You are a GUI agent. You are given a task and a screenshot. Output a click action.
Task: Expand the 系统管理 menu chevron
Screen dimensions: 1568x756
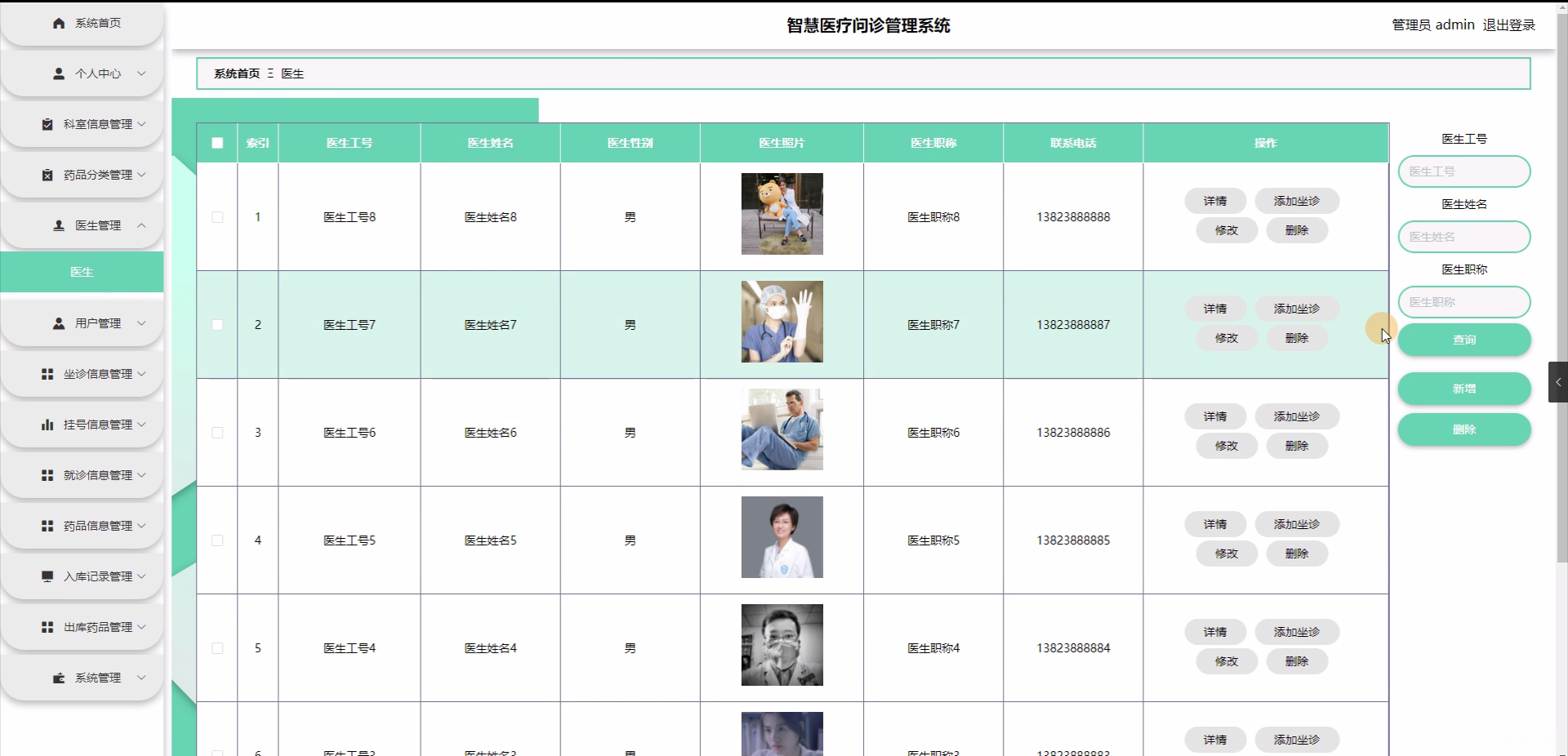point(141,678)
